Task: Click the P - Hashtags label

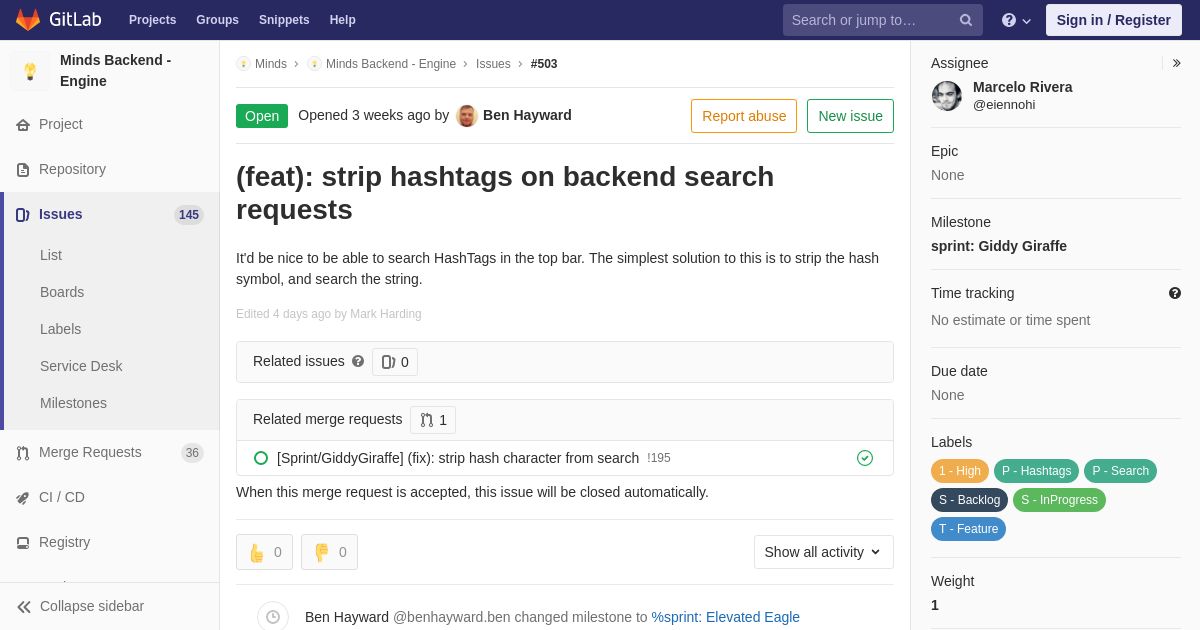Action: pos(1036,471)
